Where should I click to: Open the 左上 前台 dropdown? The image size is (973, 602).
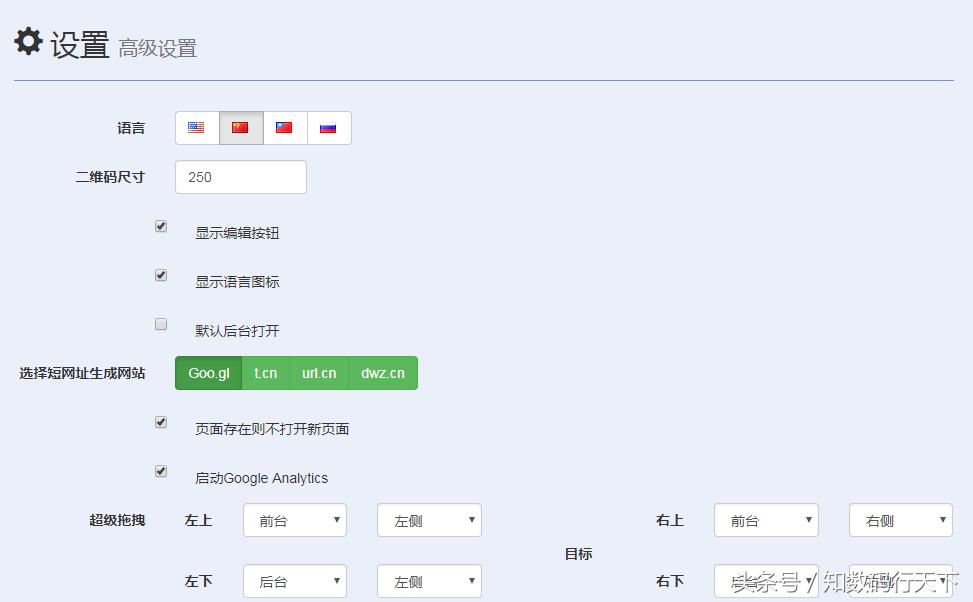(294, 520)
